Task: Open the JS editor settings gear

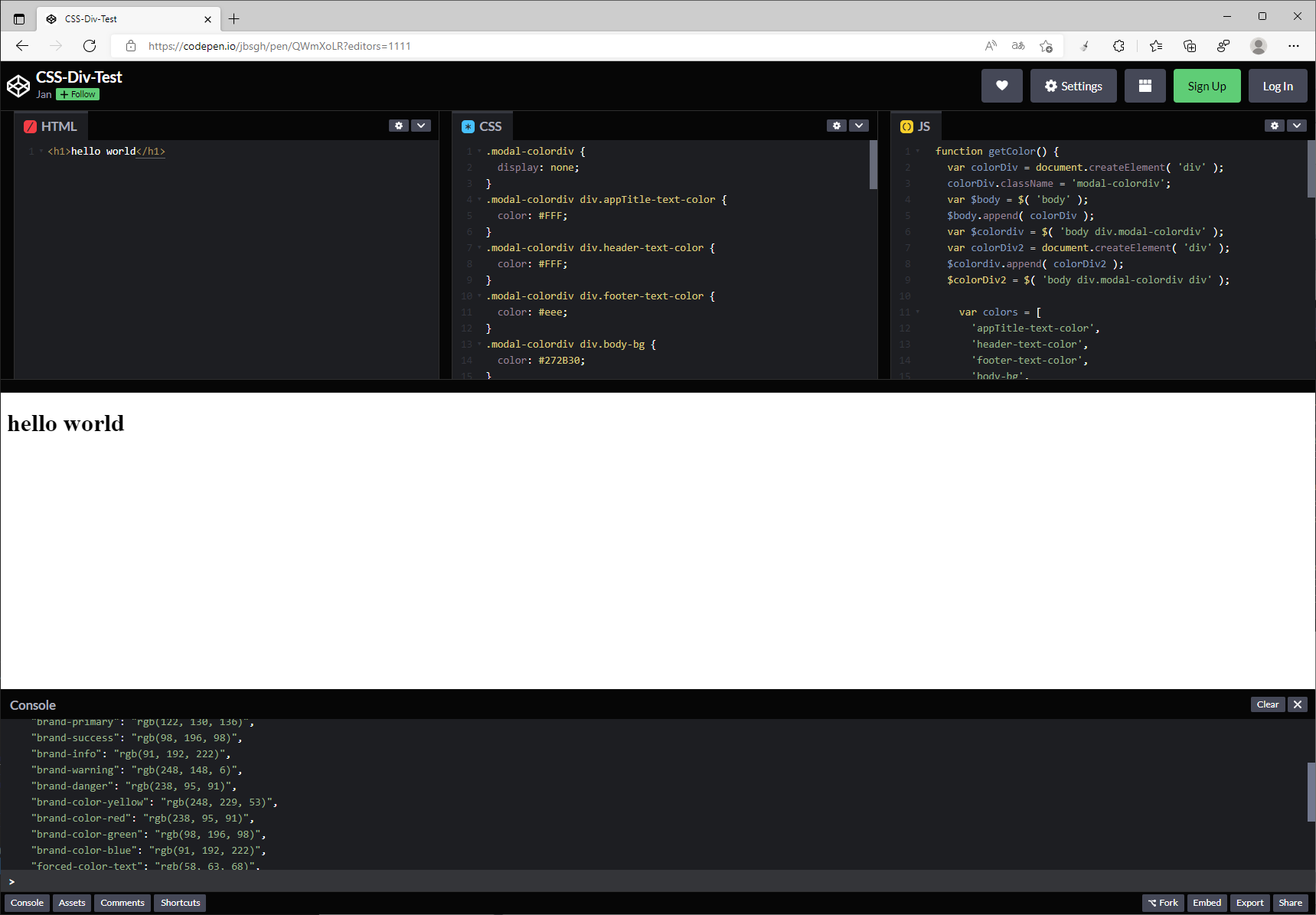Action: pyautogui.click(x=1274, y=125)
